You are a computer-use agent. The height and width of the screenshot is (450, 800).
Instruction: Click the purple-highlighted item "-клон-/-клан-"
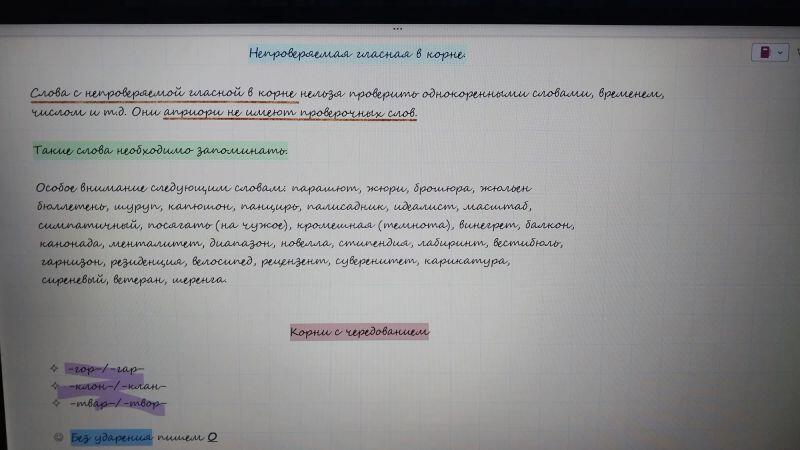point(115,386)
